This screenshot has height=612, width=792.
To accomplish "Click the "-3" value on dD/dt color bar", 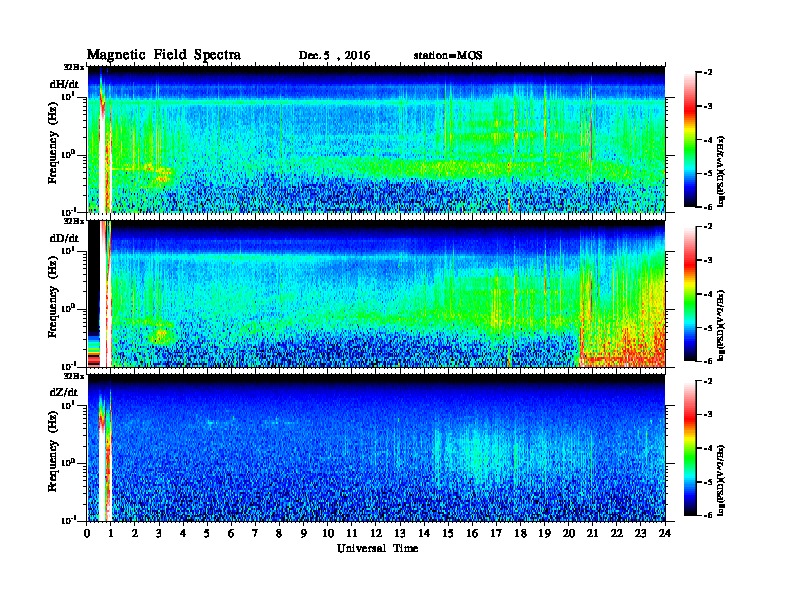I will point(708,261).
